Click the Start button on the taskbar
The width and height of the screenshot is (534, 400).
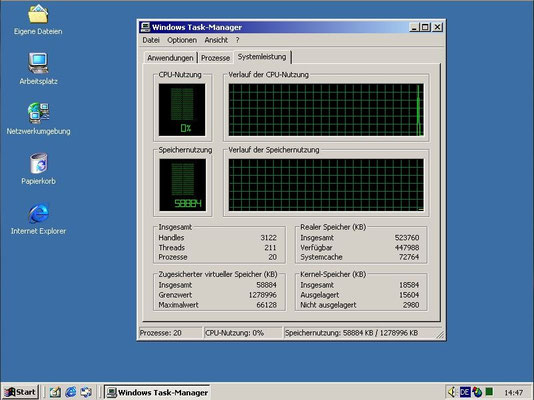click(x=20, y=392)
